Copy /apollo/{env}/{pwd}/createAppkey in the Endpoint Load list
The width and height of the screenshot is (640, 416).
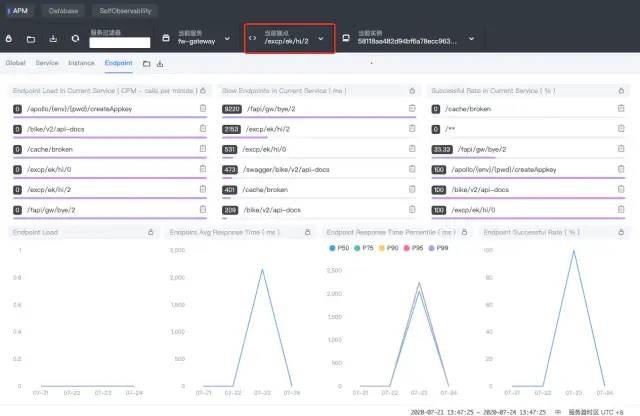point(203,108)
